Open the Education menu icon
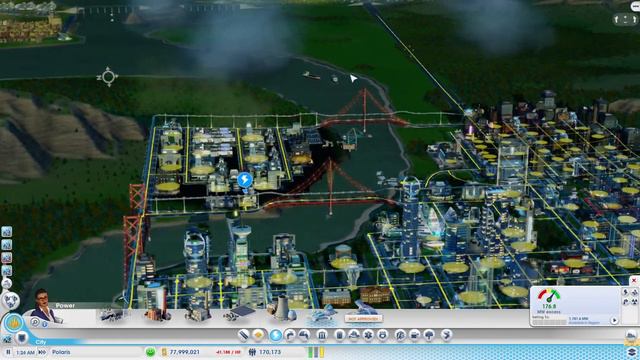This screenshot has height=360, width=640. [x=400, y=336]
